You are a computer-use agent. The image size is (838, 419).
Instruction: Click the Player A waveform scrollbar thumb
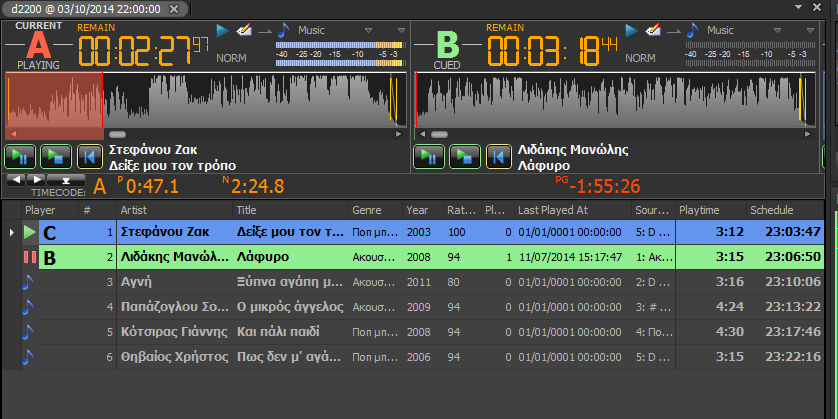point(117,133)
